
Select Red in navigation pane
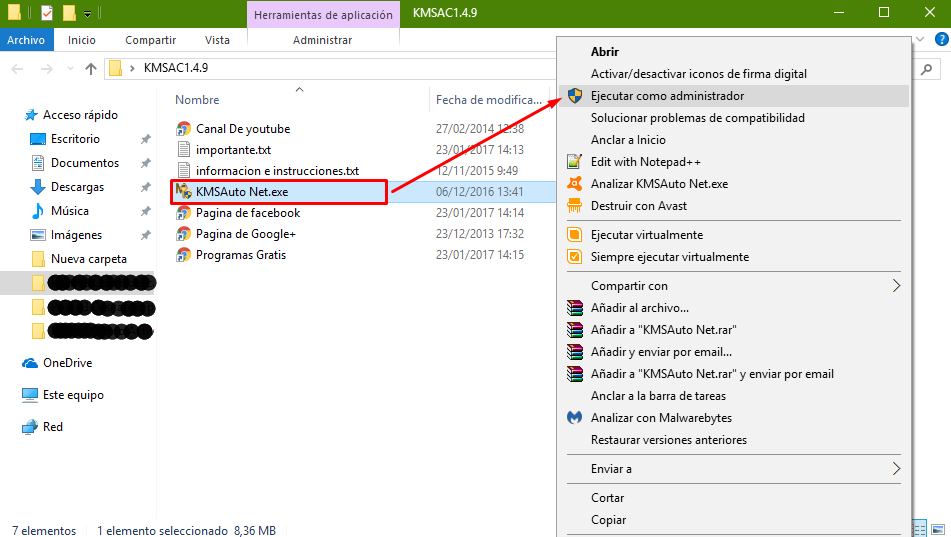click(x=53, y=427)
